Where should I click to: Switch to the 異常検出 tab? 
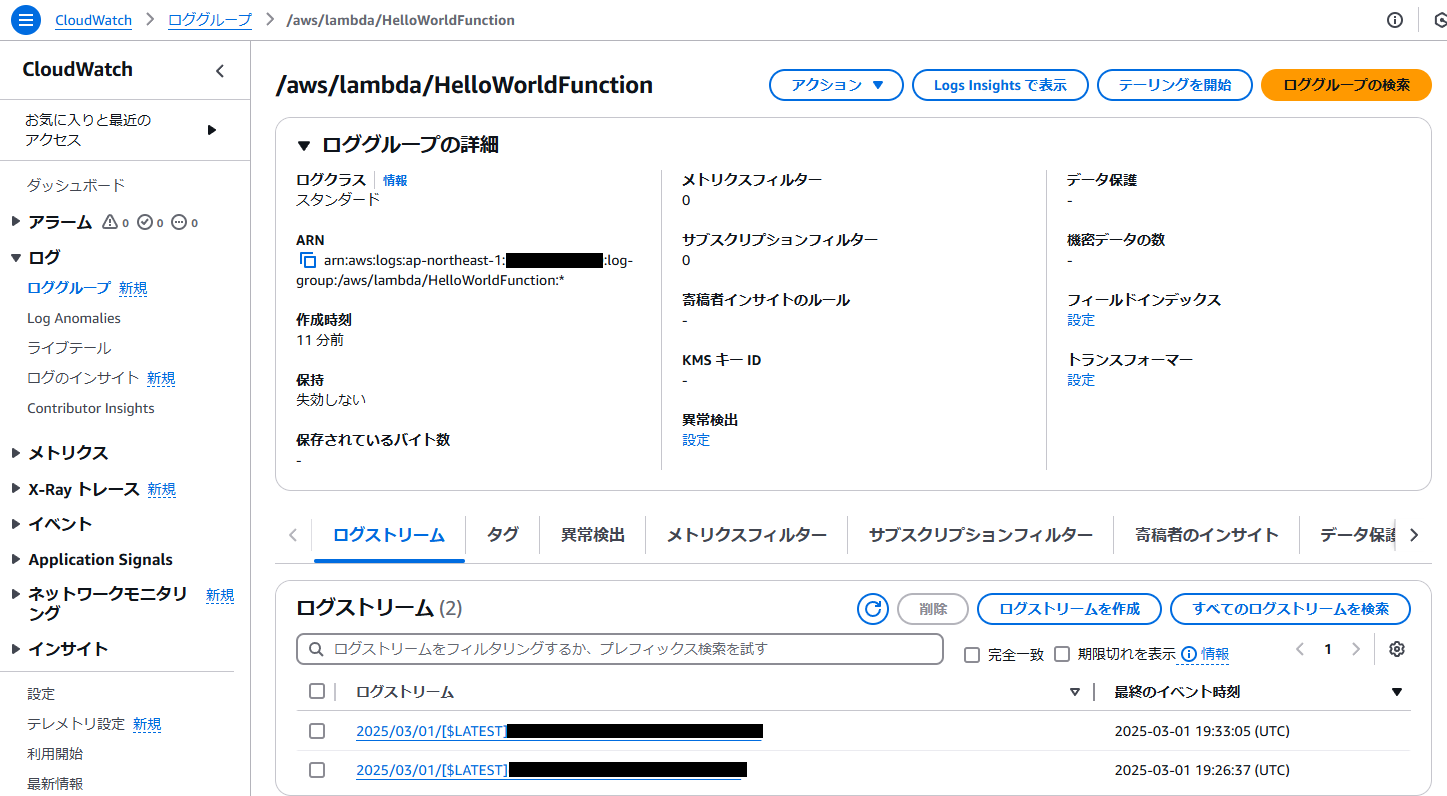[x=593, y=535]
